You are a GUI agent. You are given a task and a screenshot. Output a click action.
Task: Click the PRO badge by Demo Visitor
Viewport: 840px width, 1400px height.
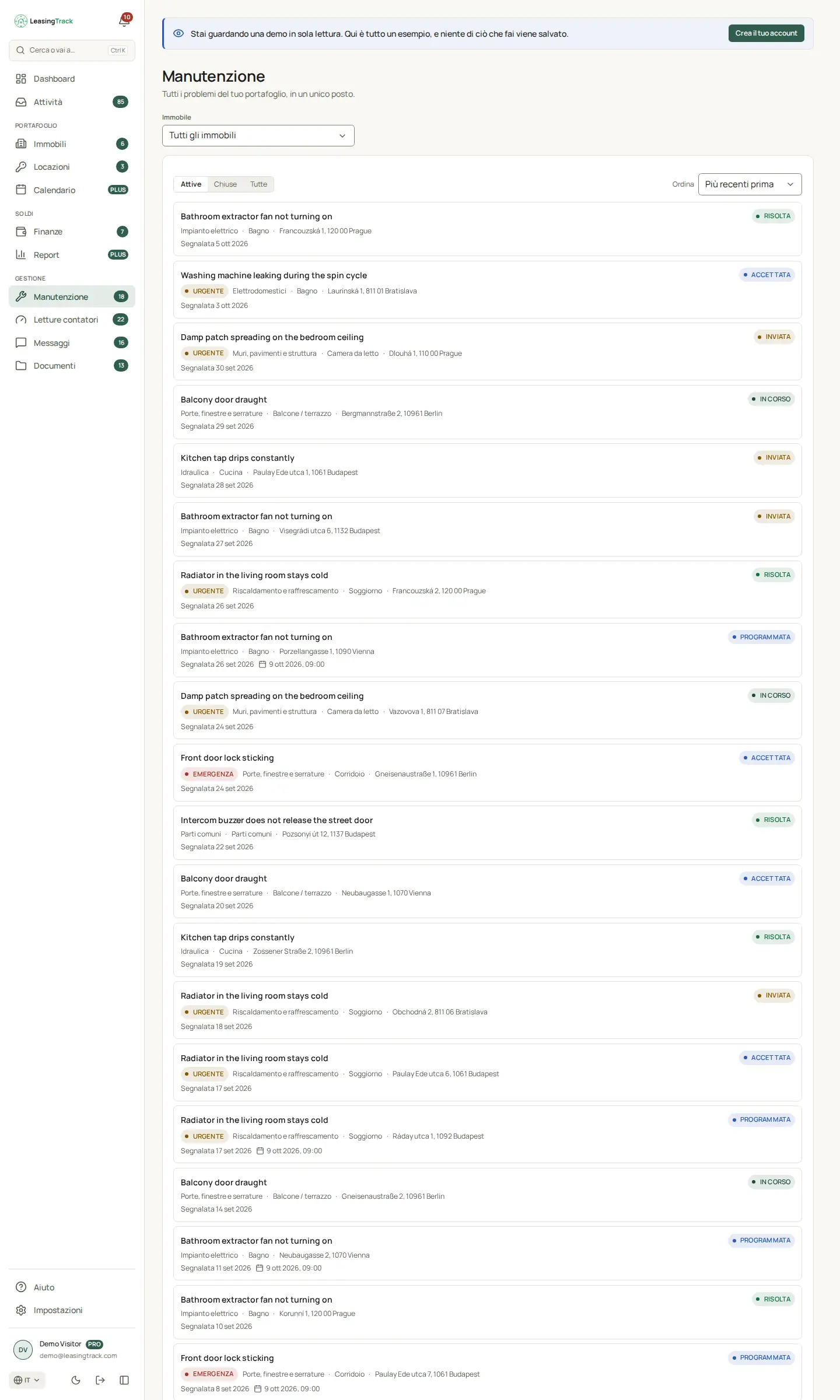click(x=94, y=1344)
